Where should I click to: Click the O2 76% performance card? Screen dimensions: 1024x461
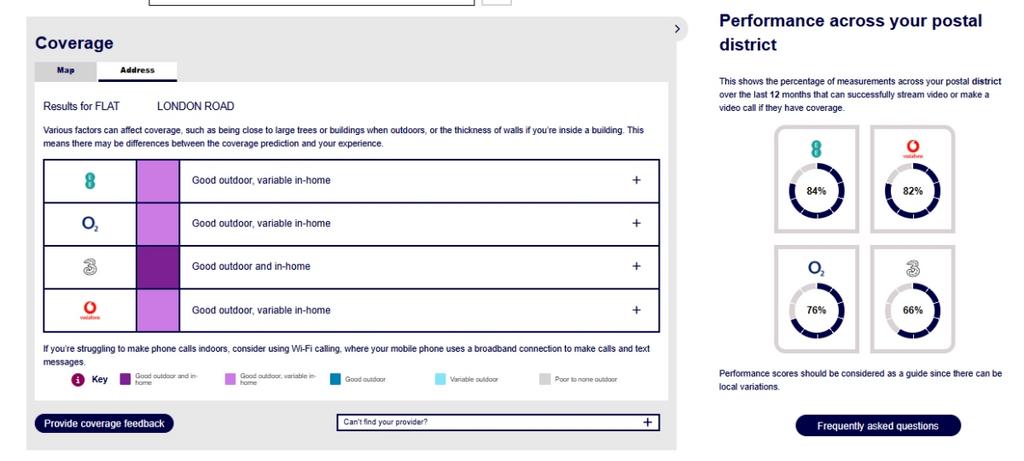[x=816, y=298]
